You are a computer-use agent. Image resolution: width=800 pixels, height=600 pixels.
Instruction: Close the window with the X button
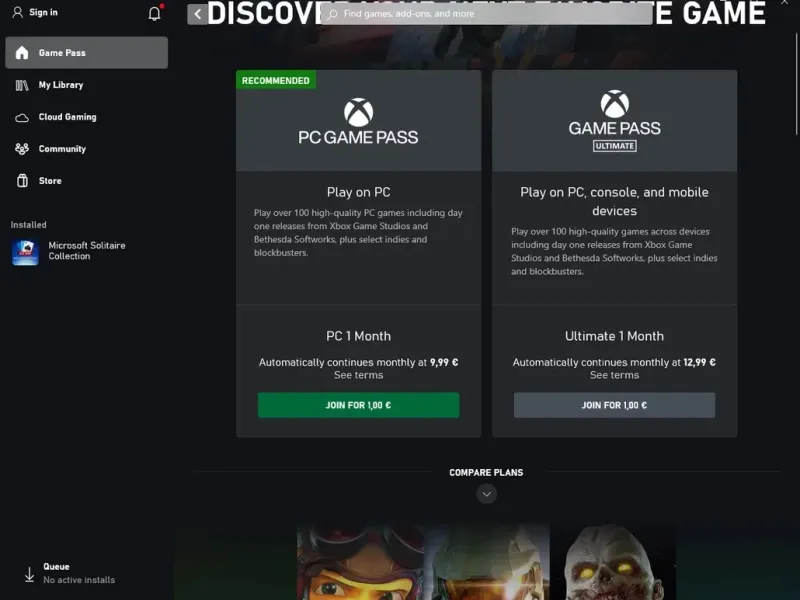coord(784,3)
